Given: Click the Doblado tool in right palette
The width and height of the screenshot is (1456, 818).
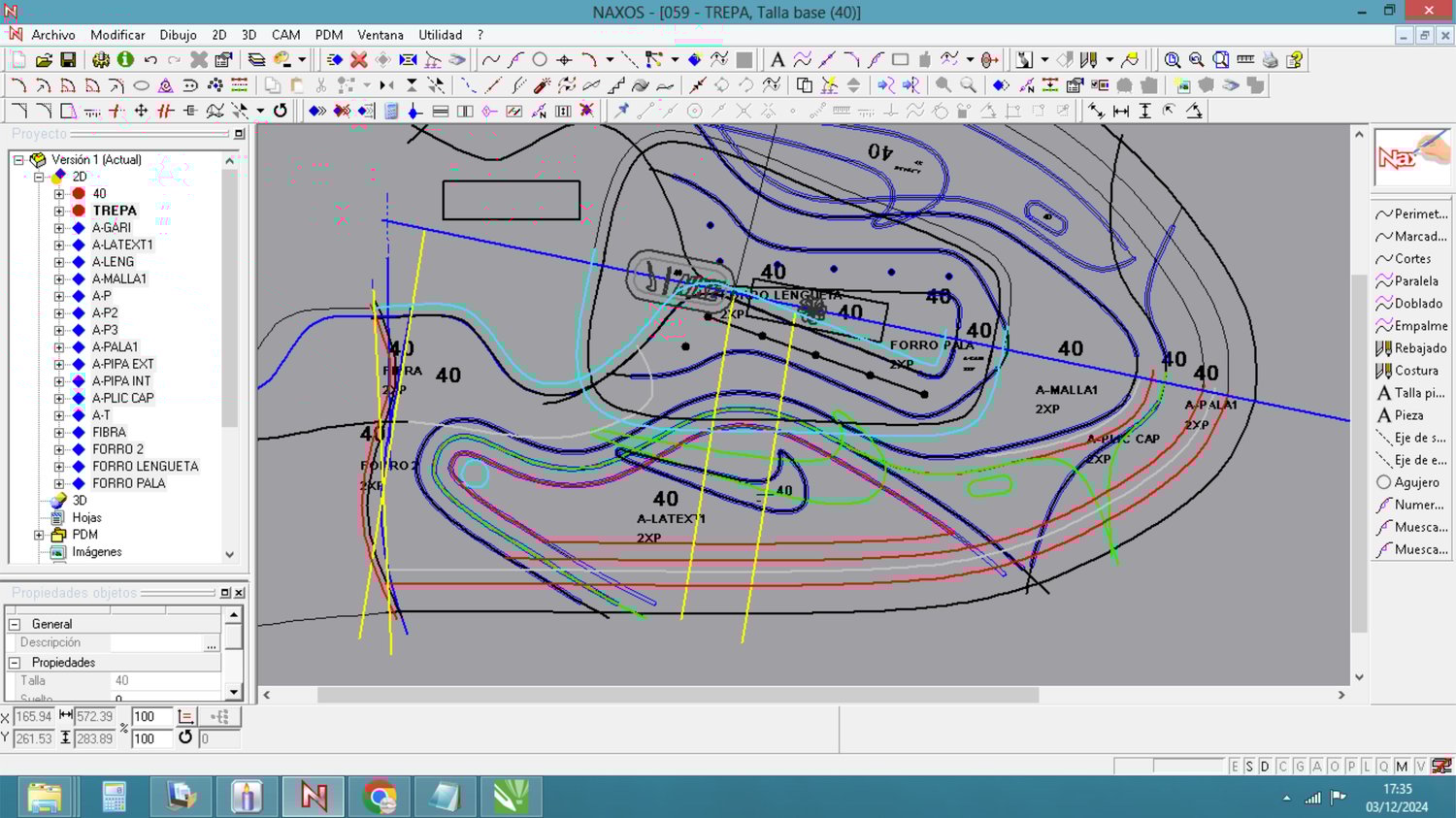Looking at the screenshot, I should pos(1412,304).
